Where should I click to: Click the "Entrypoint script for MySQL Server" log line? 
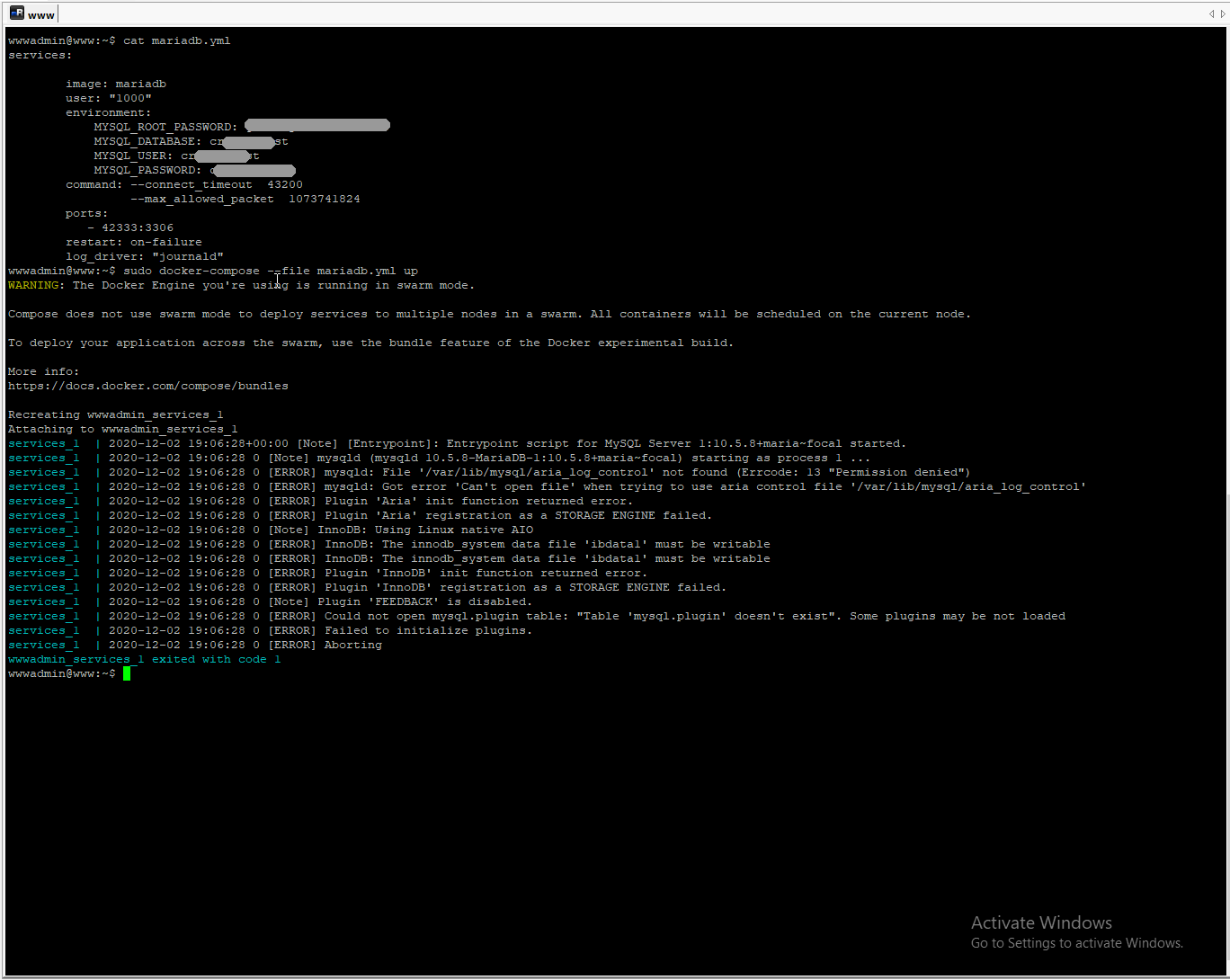458,443
